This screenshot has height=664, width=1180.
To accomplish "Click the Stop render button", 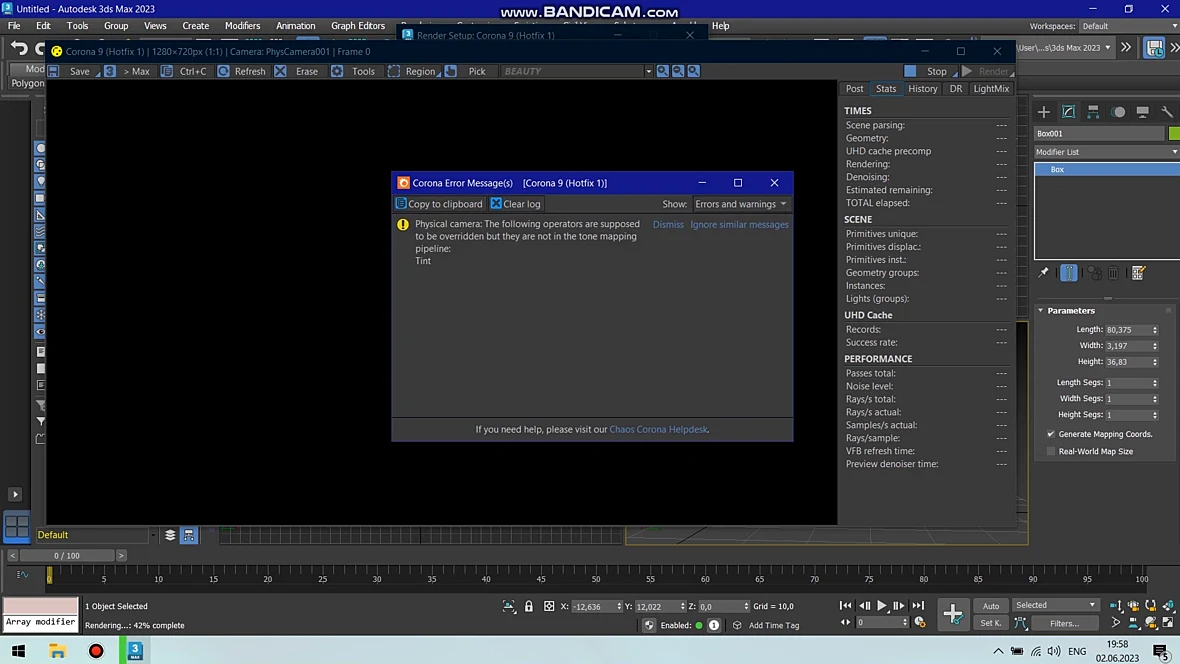I will point(931,71).
